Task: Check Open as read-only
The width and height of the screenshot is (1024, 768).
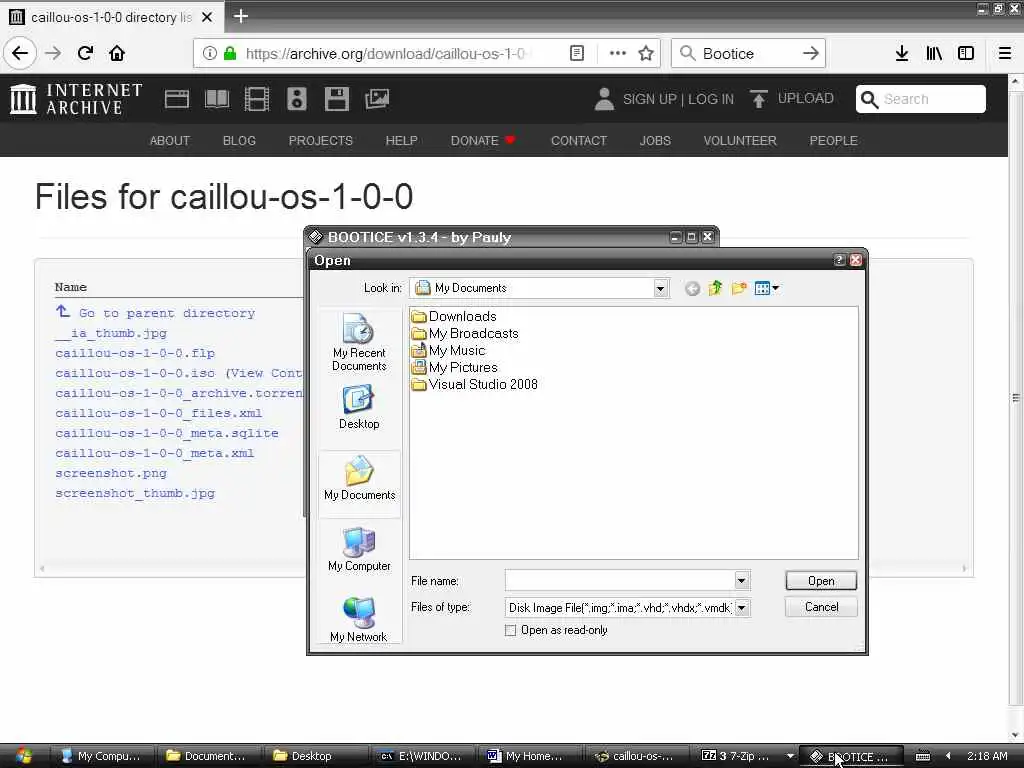Action: 511,630
